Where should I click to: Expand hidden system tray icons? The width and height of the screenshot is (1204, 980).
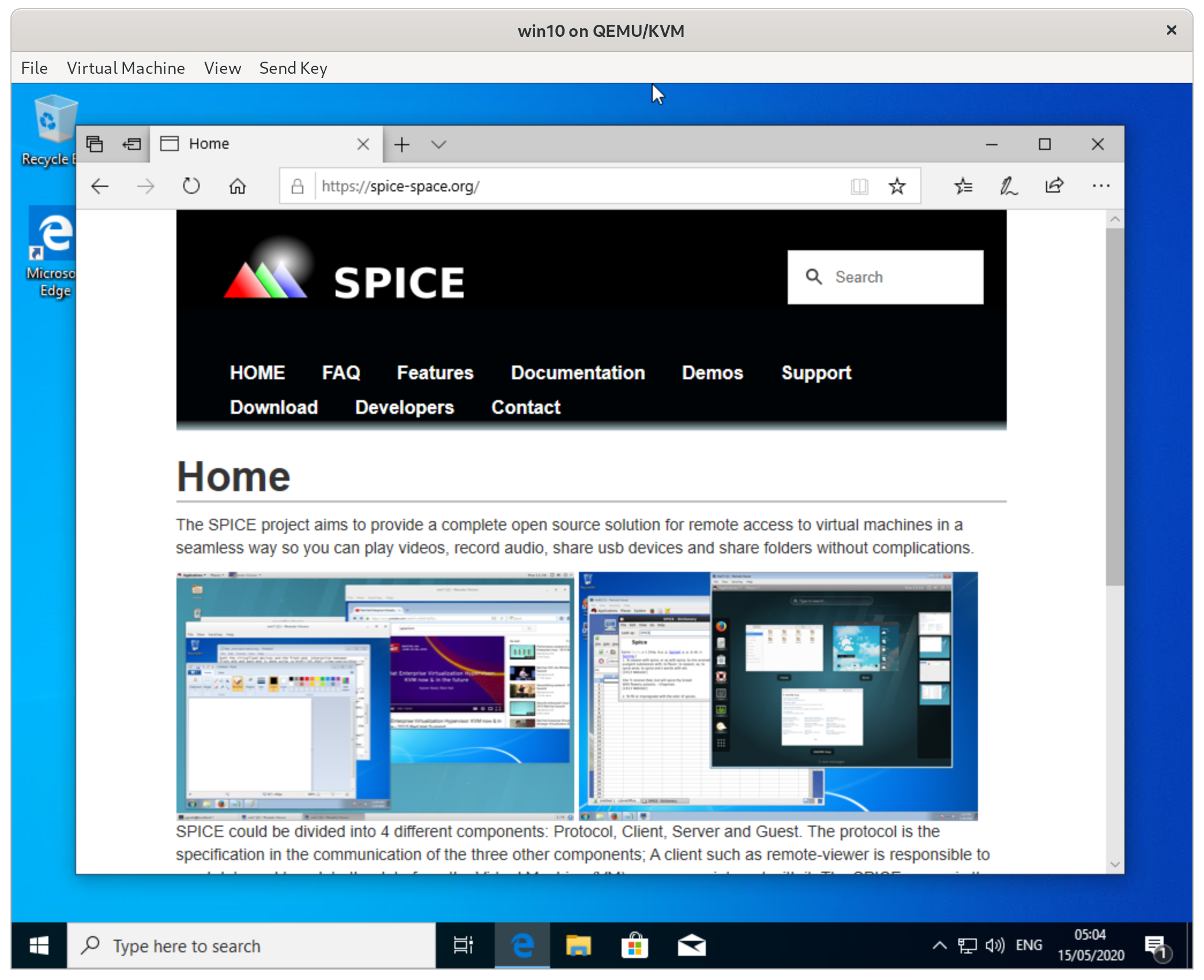pyautogui.click(x=939, y=945)
